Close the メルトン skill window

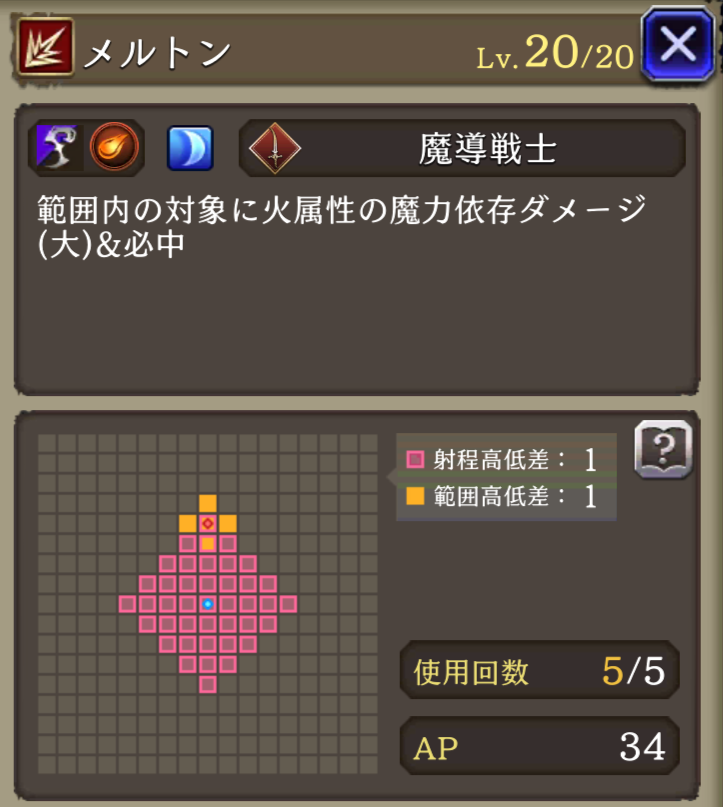pyautogui.click(x=678, y=44)
